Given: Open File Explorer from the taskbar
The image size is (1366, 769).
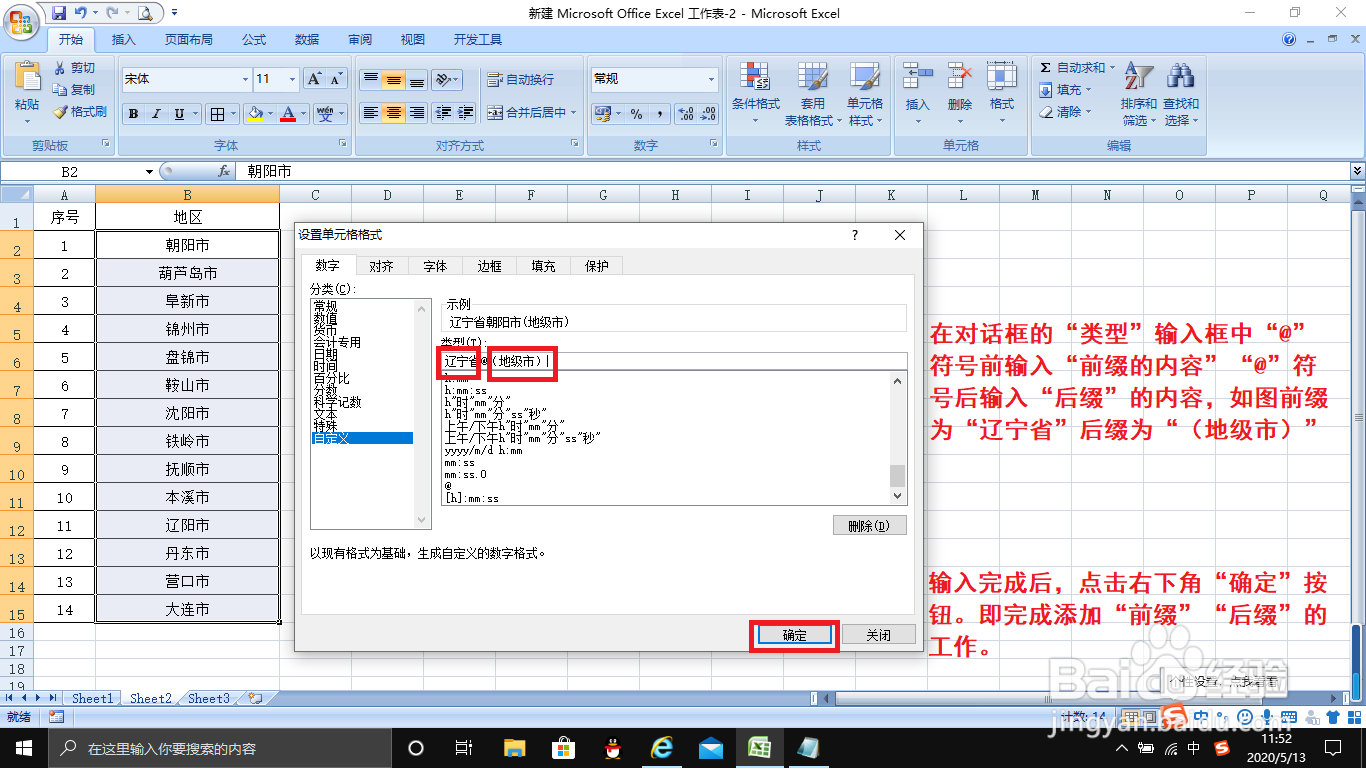Looking at the screenshot, I should click(x=514, y=748).
